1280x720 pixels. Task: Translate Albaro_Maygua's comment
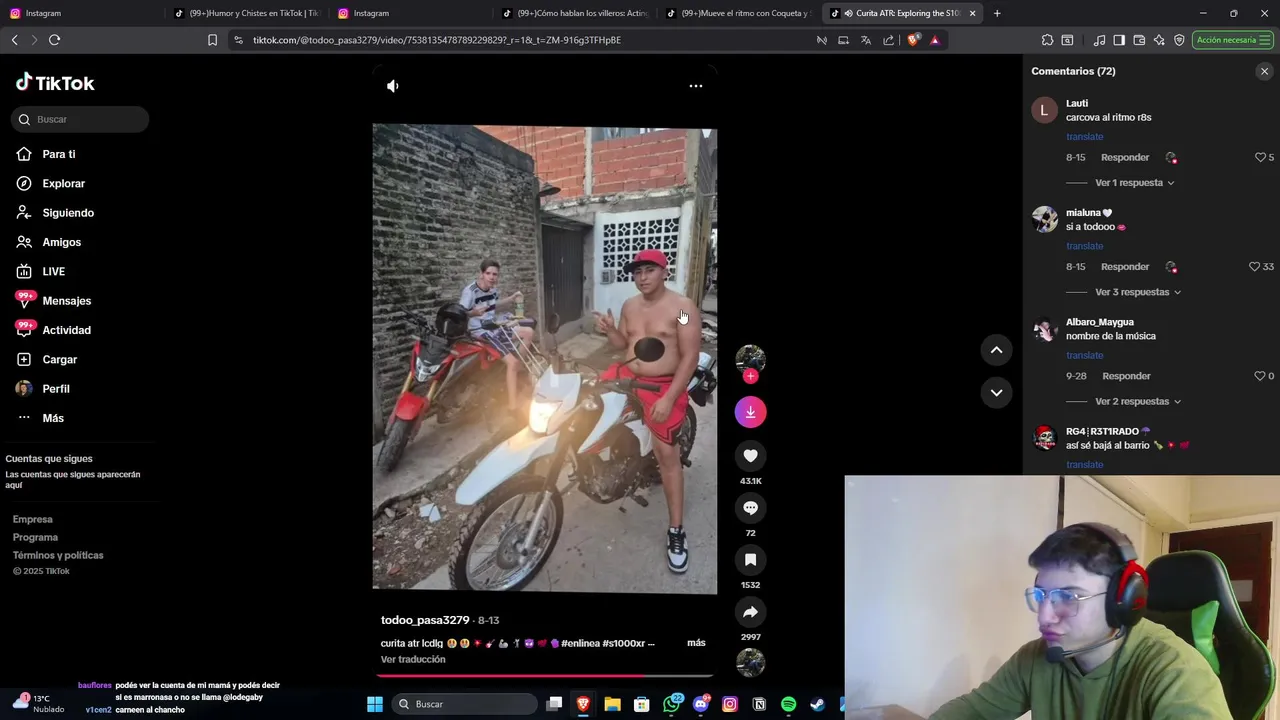[1085, 355]
